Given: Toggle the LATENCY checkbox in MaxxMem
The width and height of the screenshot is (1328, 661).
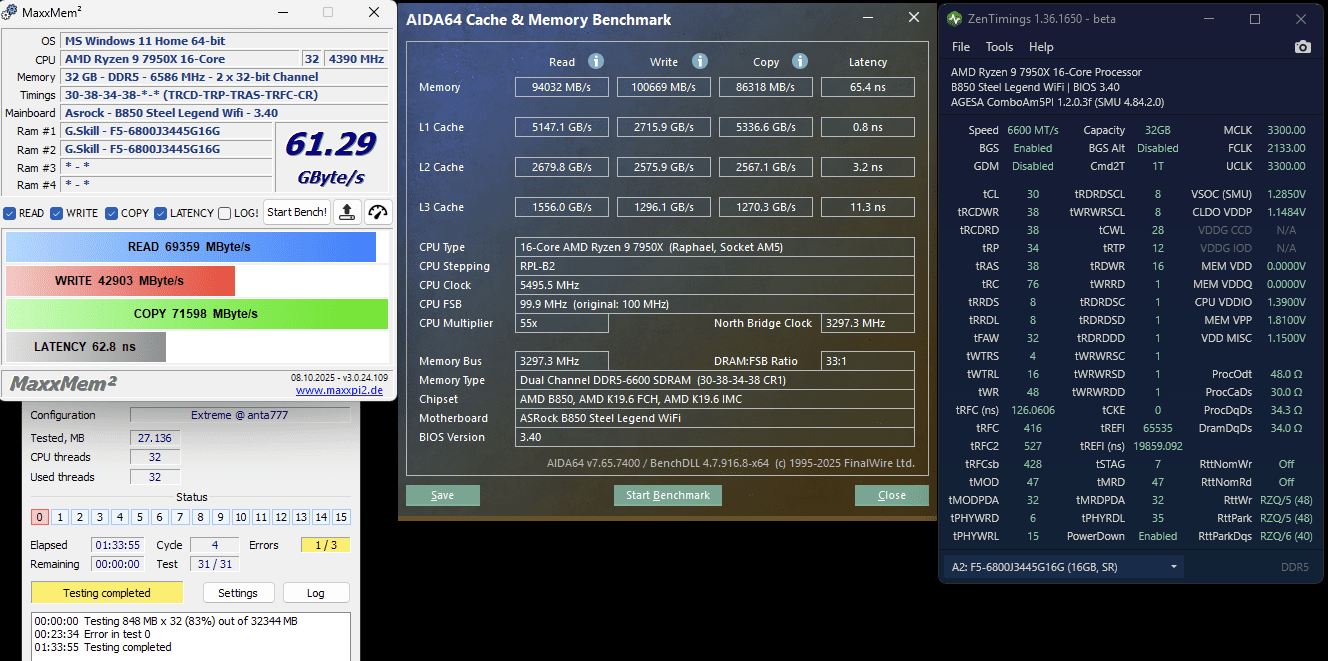Looking at the screenshot, I should click(x=160, y=213).
